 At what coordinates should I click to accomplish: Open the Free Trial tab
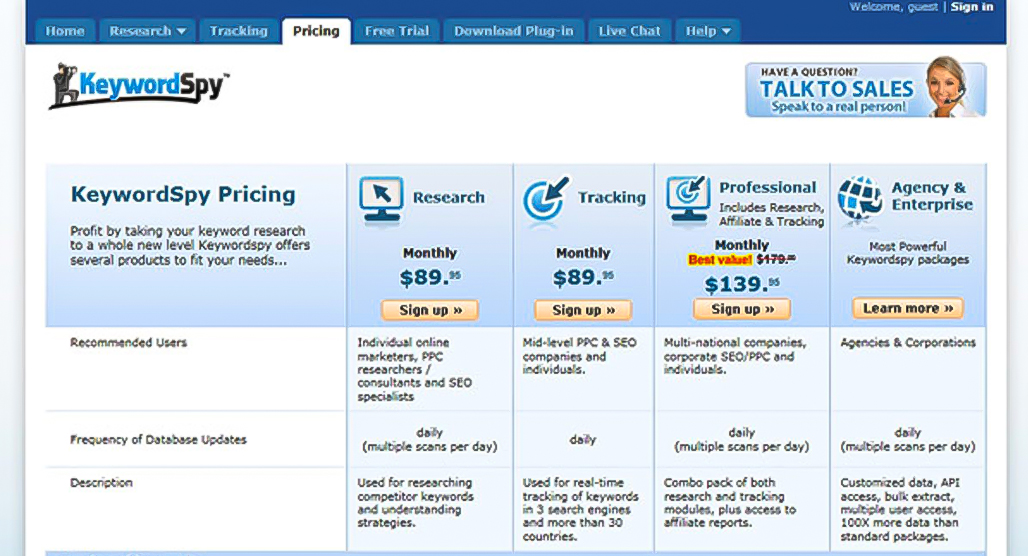tap(397, 31)
